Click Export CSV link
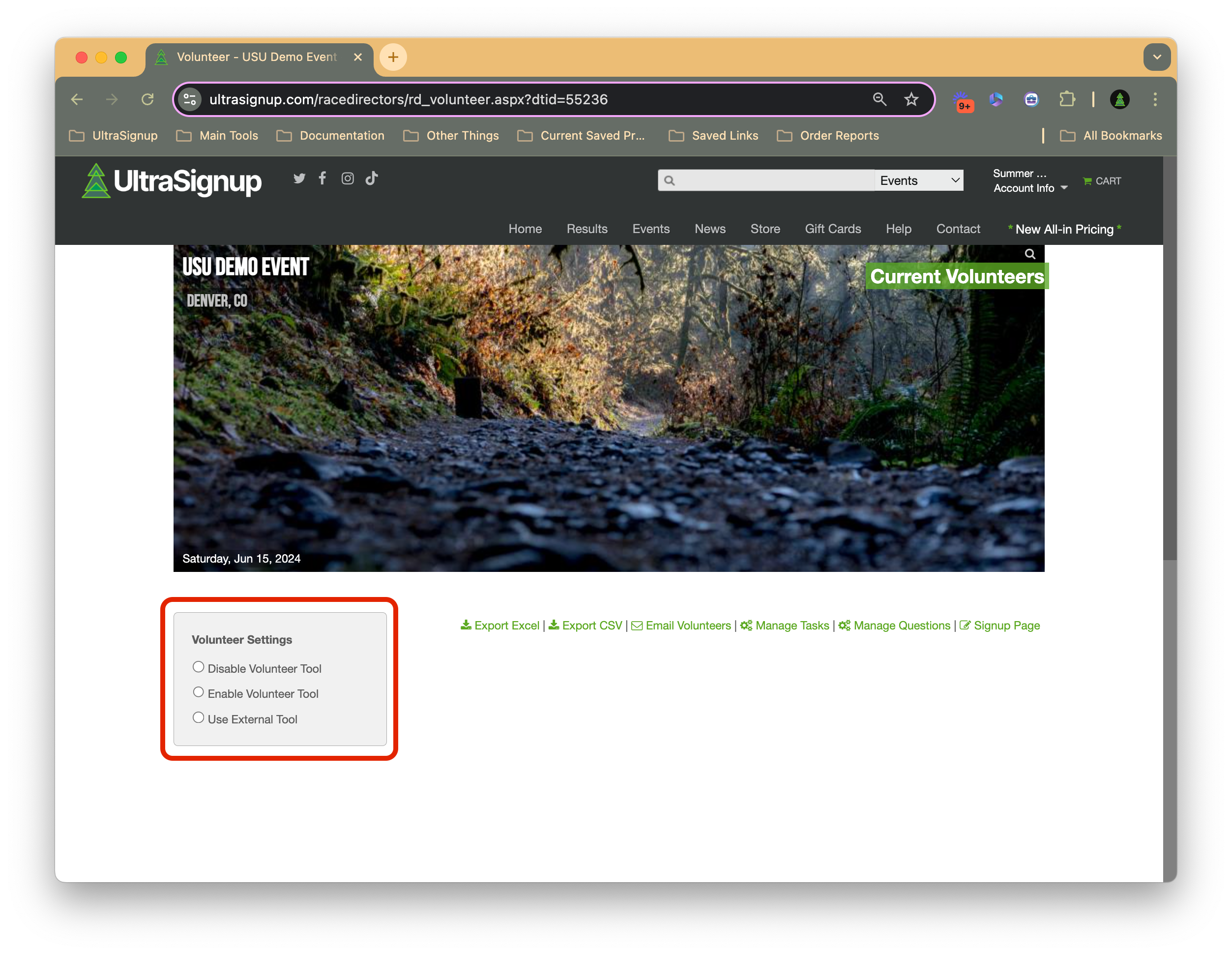This screenshot has width=1232, height=955. point(585,626)
